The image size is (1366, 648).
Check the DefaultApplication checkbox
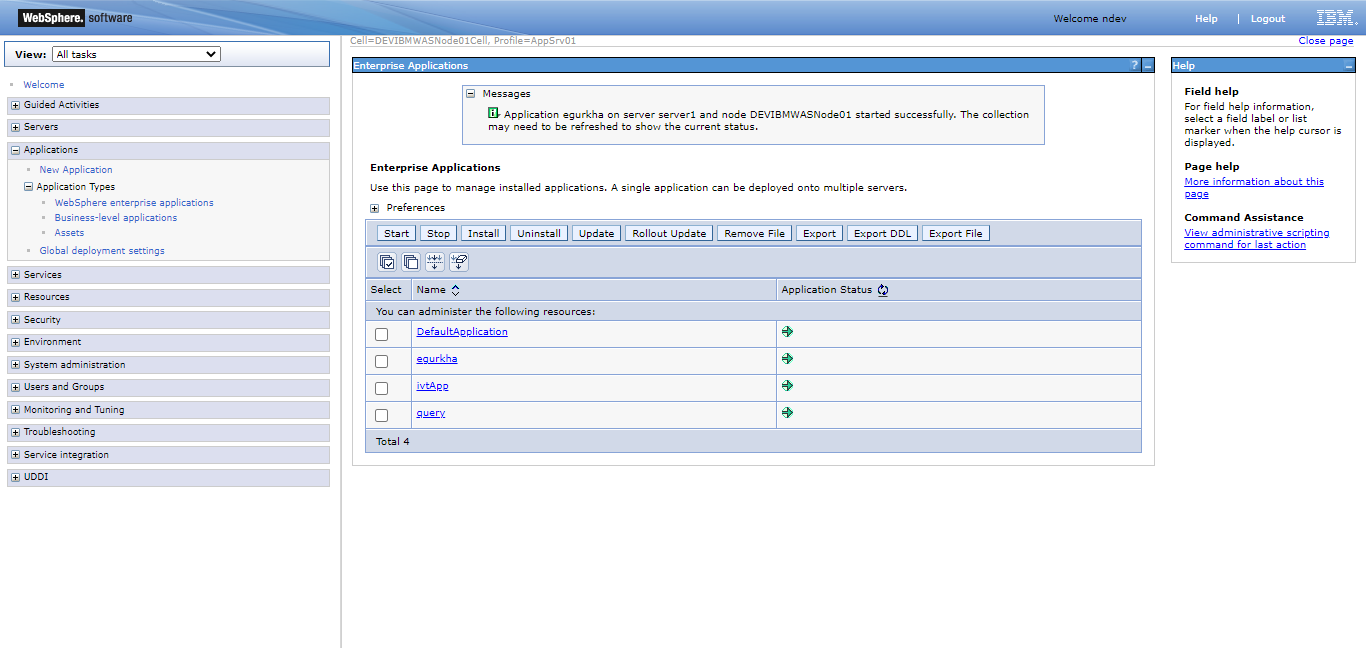click(x=381, y=334)
